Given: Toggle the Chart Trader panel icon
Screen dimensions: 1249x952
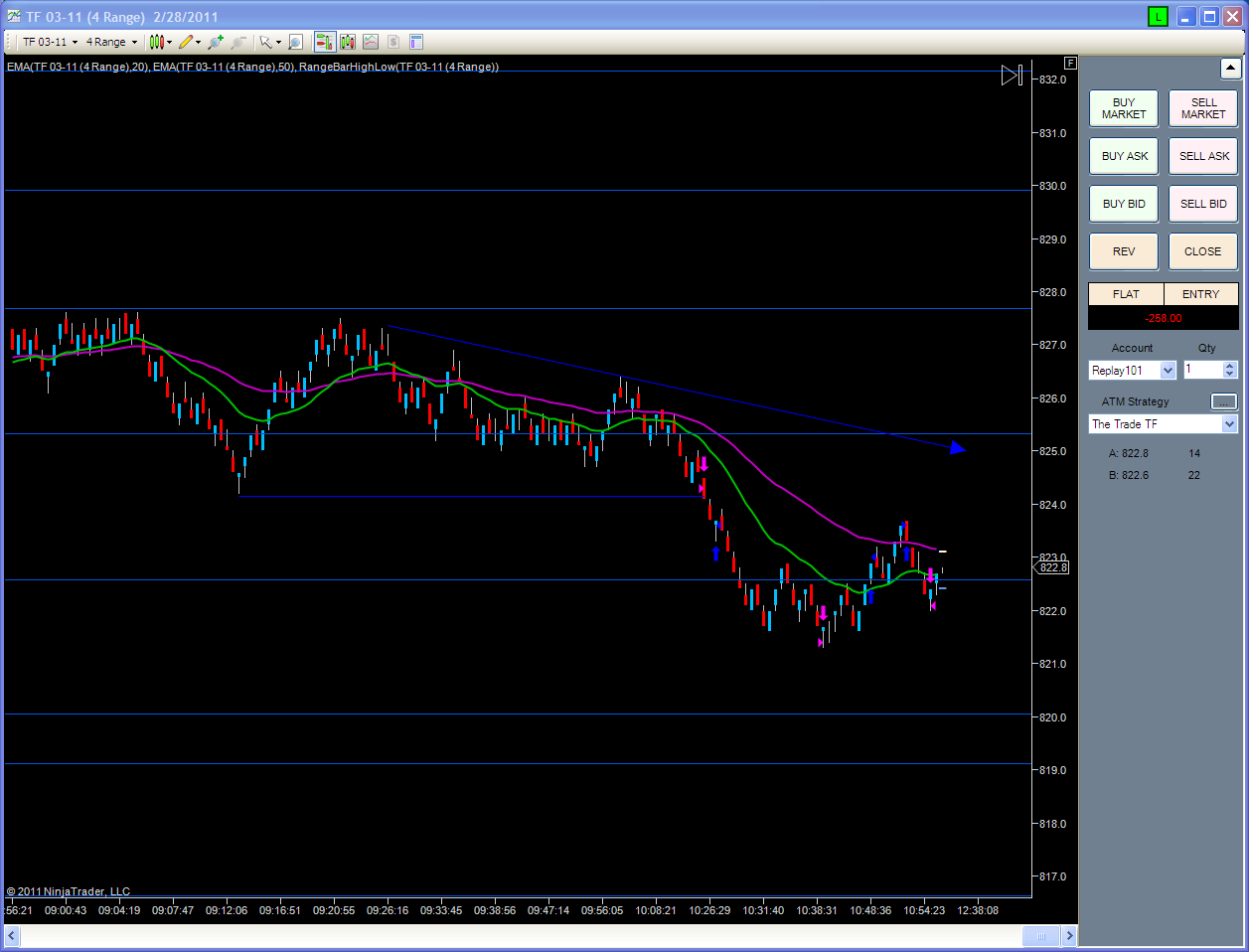Looking at the screenshot, I should point(324,42).
